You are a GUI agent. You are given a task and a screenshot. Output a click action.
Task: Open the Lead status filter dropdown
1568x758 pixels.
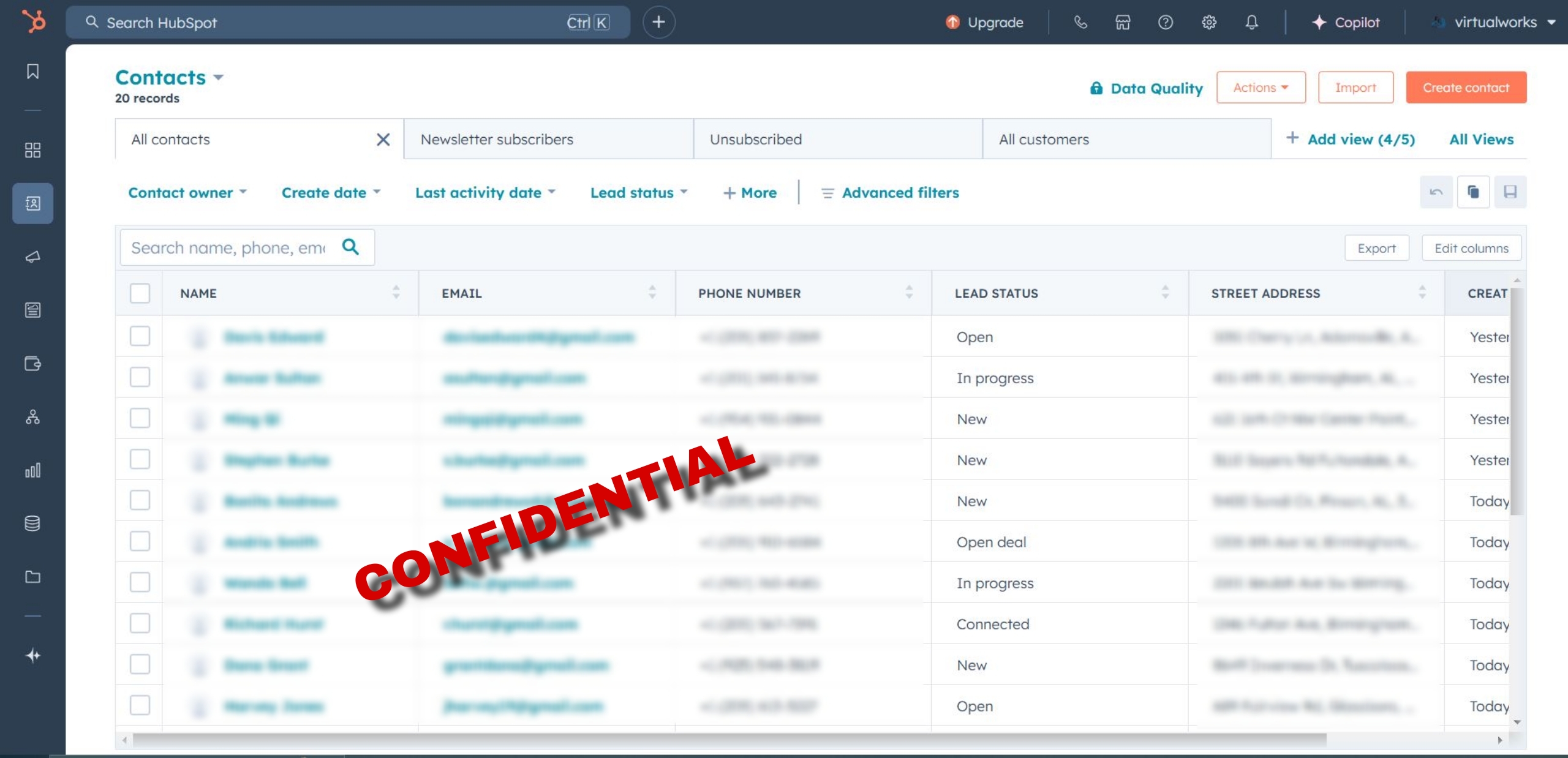(x=638, y=193)
